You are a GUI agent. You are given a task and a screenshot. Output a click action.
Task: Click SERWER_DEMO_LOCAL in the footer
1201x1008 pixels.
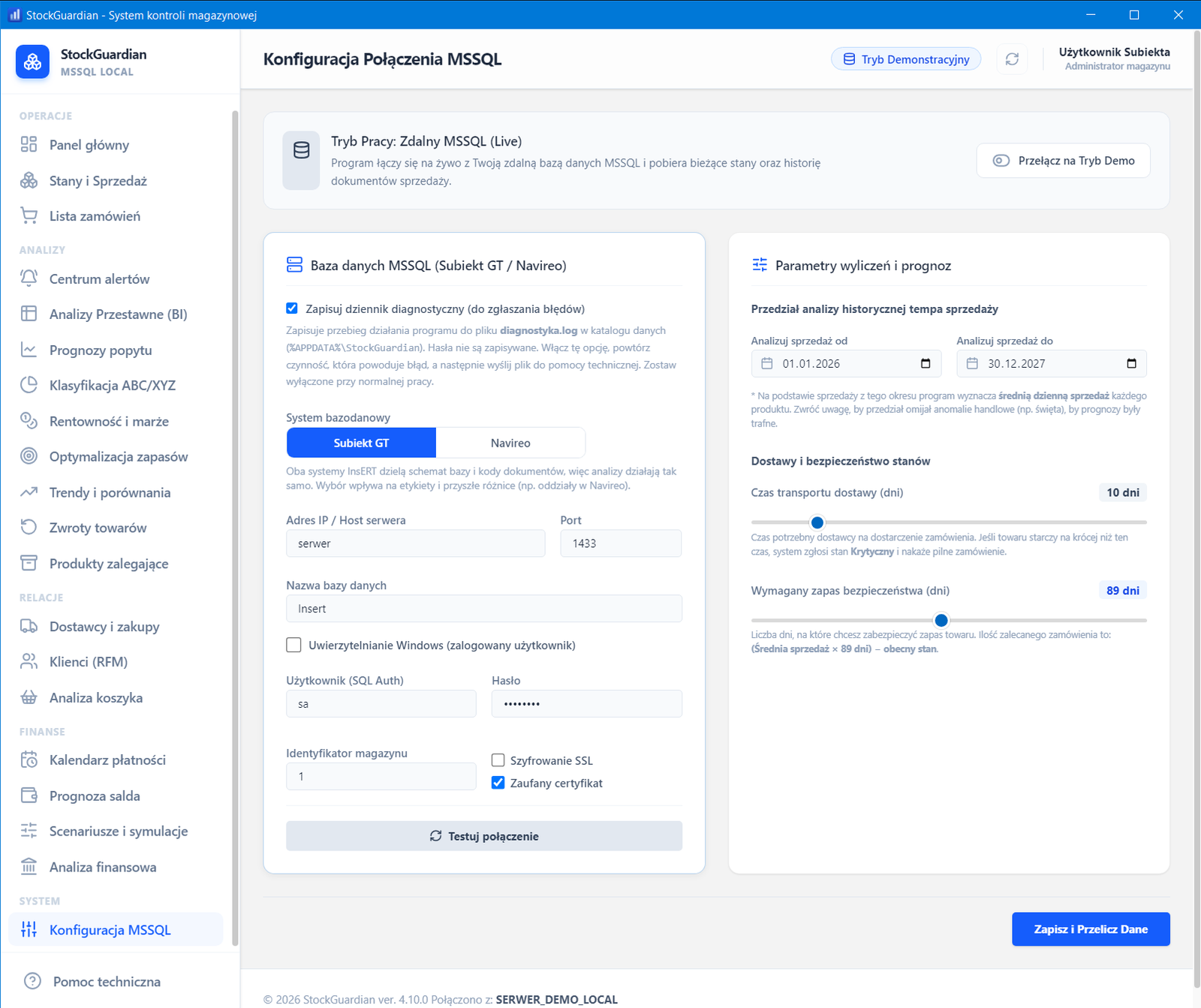(x=557, y=1000)
